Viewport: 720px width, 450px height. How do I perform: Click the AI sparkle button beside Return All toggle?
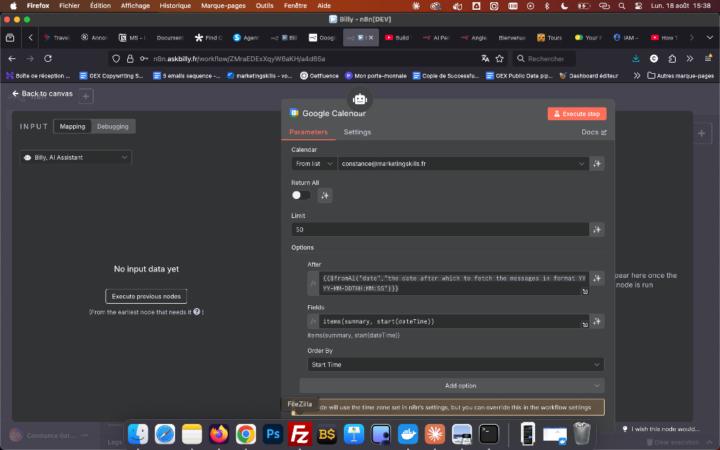point(325,196)
